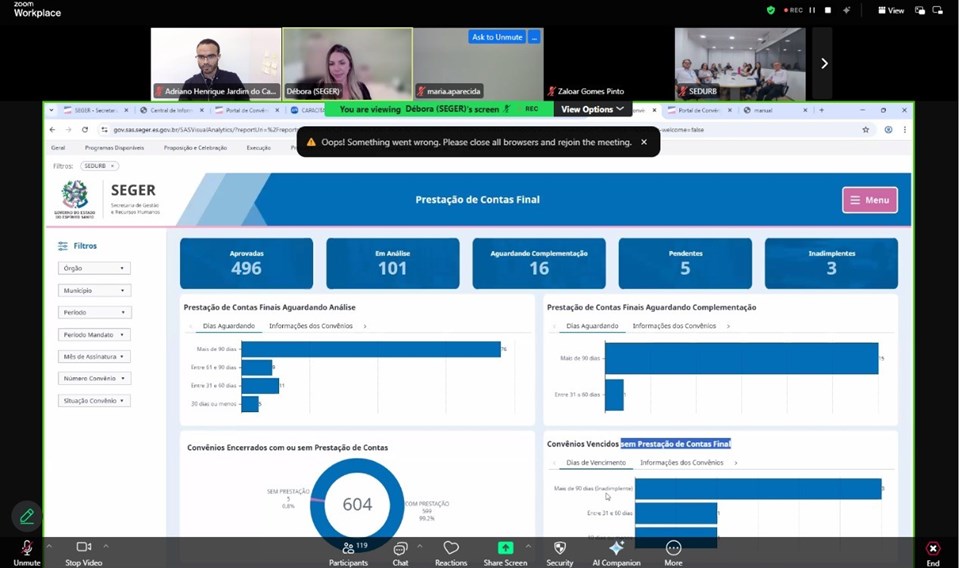Expand the audio options arrow beside Unmute
Viewport: 960px width, 568px height.
[49, 546]
